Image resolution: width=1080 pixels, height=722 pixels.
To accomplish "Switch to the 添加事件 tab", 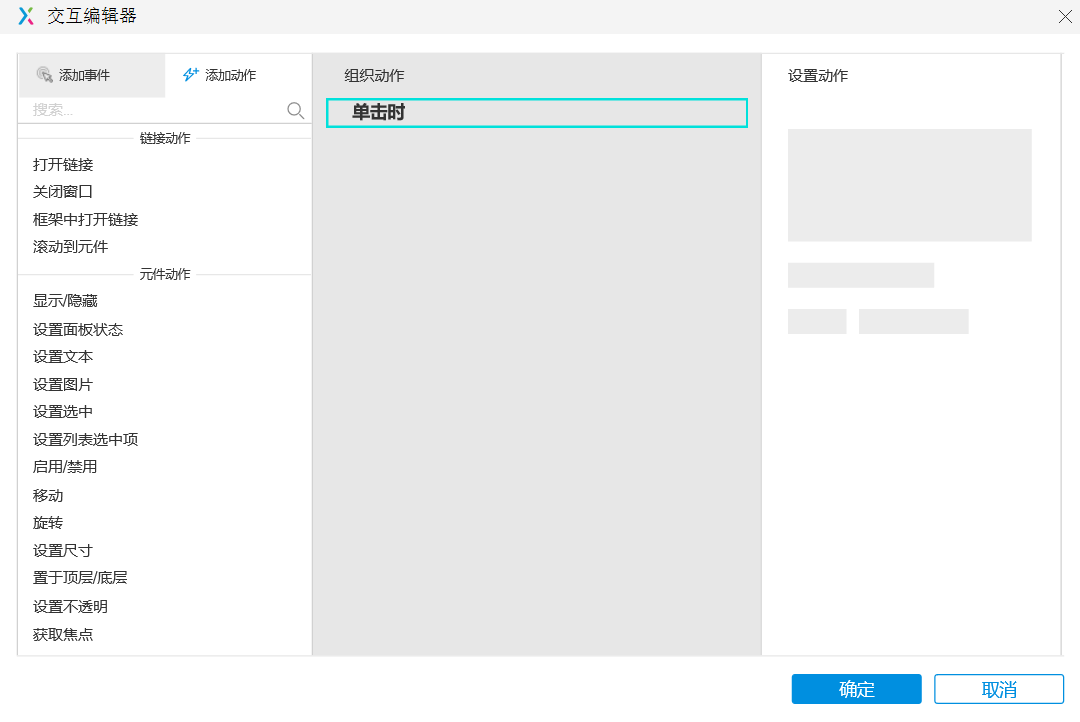I will point(92,75).
